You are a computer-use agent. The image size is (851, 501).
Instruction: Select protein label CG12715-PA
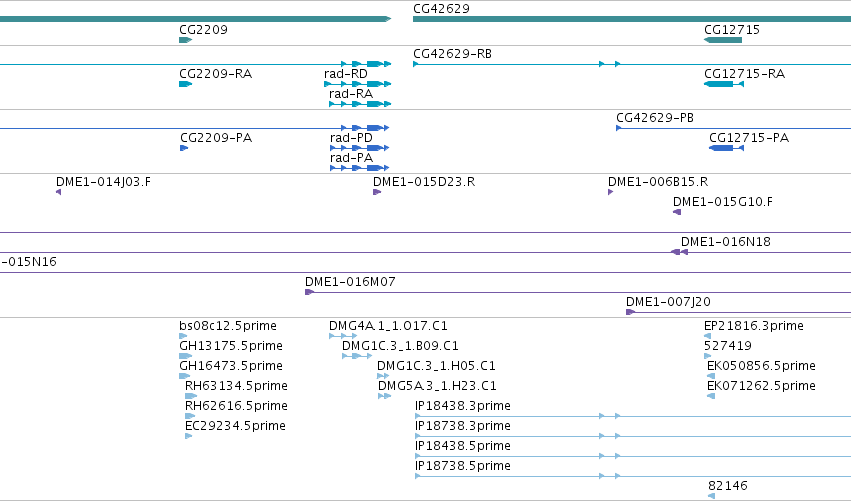coord(749,138)
